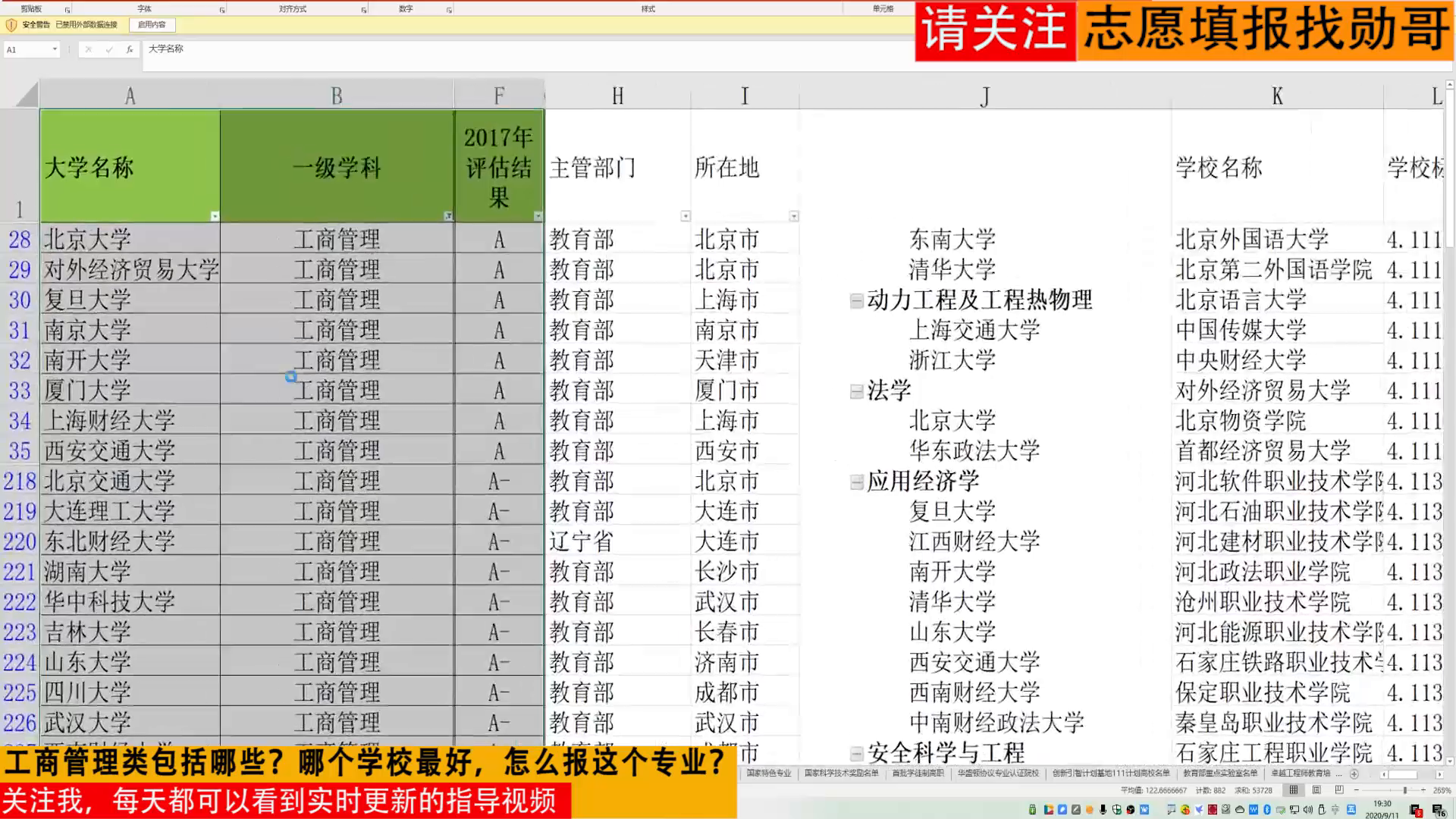1456x819 pixels.
Task: Open the filter dropdown on 大学名称 column
Action: tap(215, 216)
